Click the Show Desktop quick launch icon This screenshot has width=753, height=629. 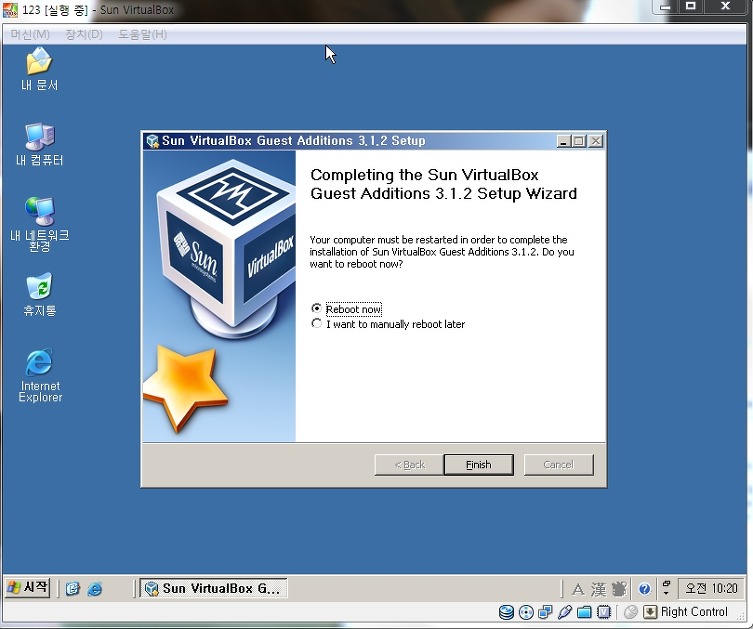pos(73,588)
